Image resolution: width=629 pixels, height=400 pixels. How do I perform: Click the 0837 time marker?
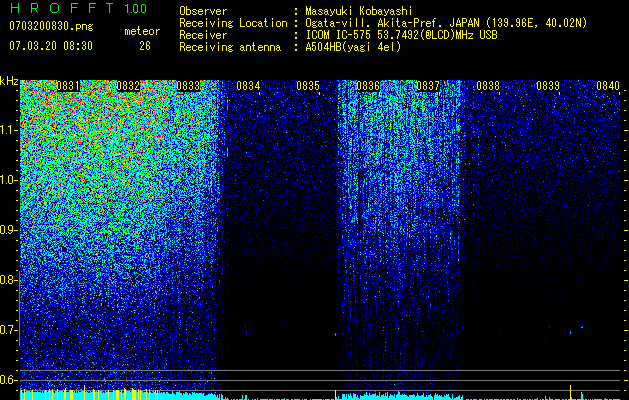[428, 86]
